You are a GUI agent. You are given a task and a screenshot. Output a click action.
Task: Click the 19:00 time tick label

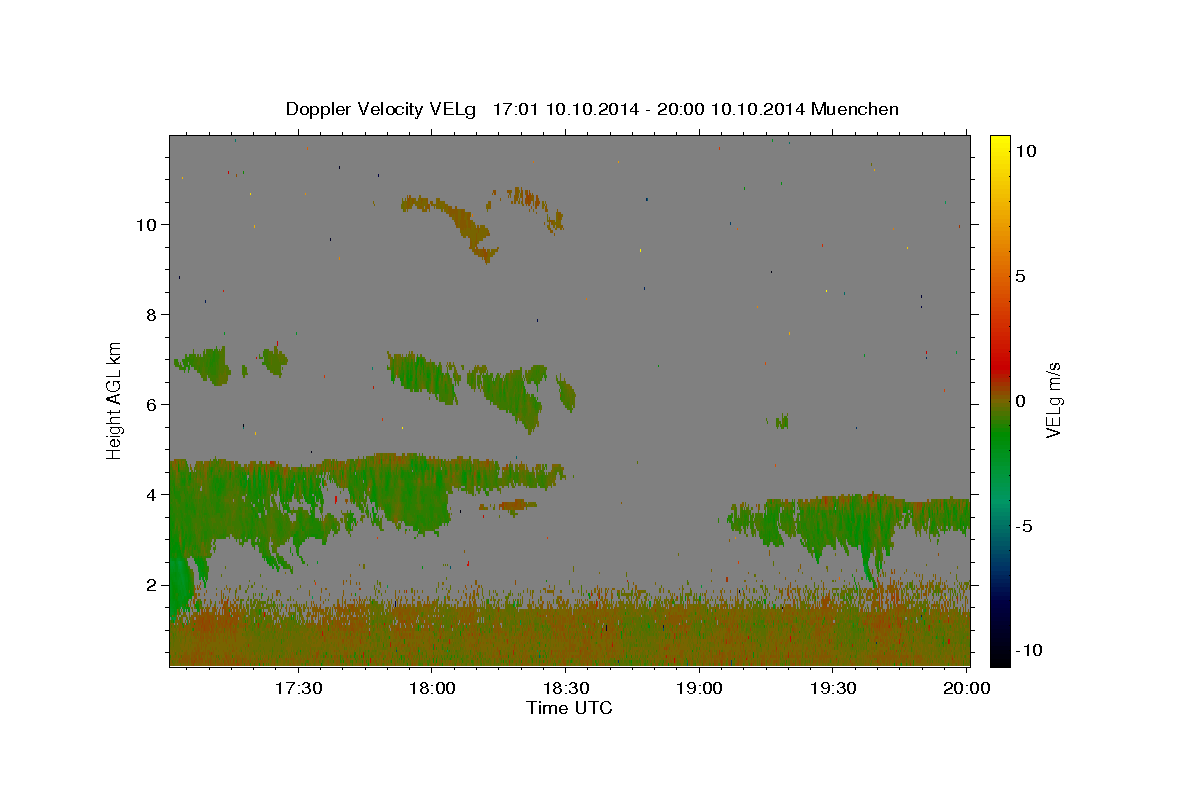699,689
